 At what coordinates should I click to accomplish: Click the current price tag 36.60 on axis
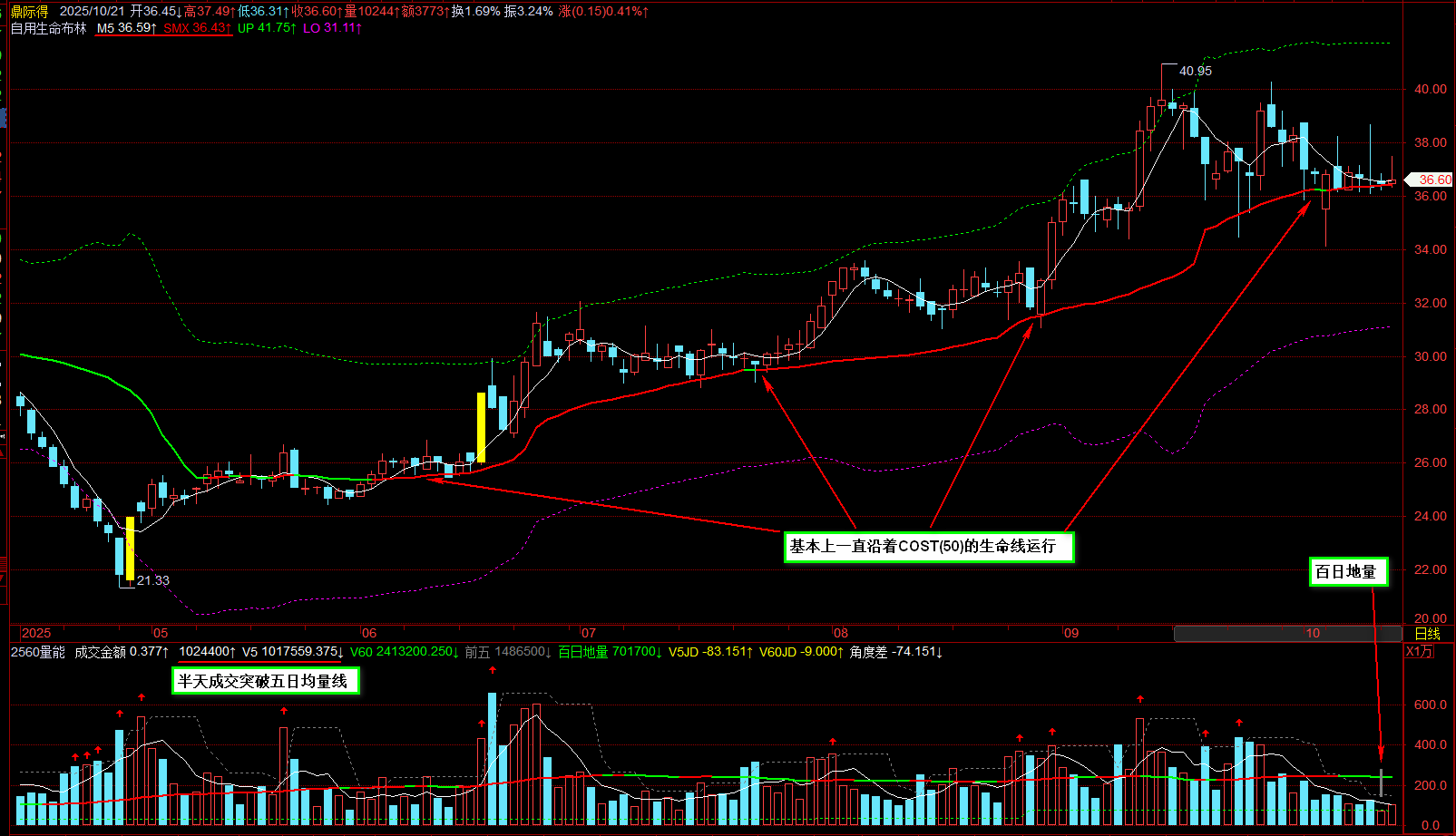[1429, 180]
